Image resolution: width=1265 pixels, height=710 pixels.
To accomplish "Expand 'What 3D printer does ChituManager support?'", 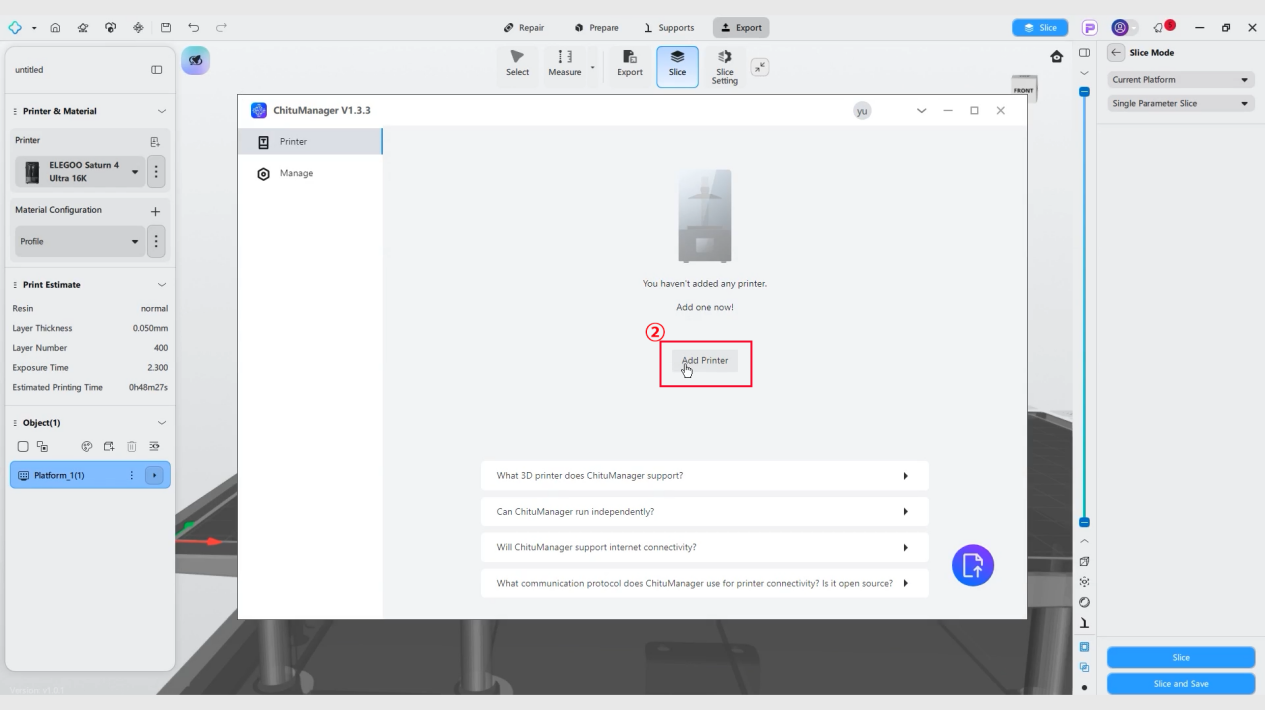I will point(705,476).
